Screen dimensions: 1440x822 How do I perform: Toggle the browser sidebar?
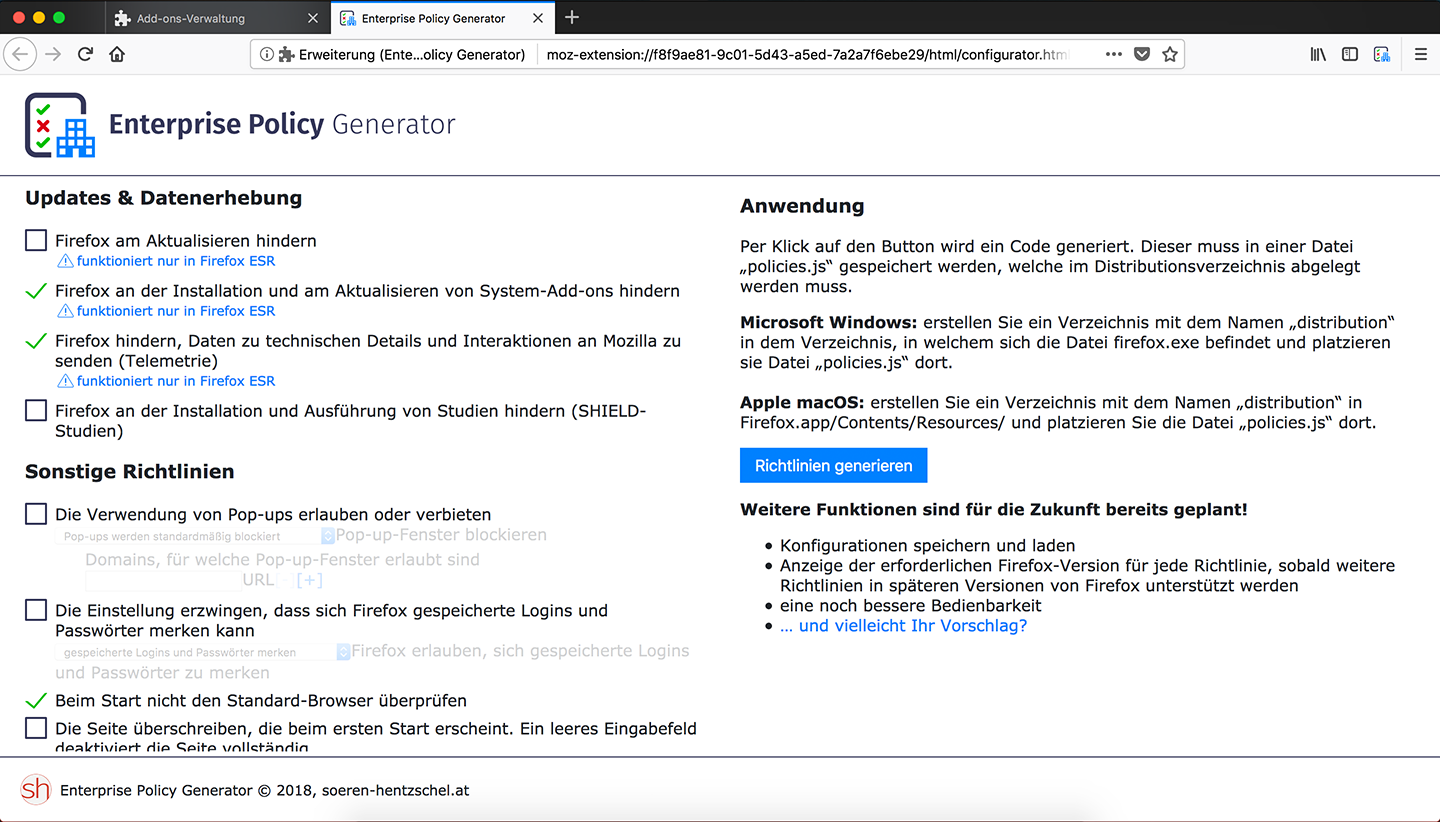coord(1350,54)
